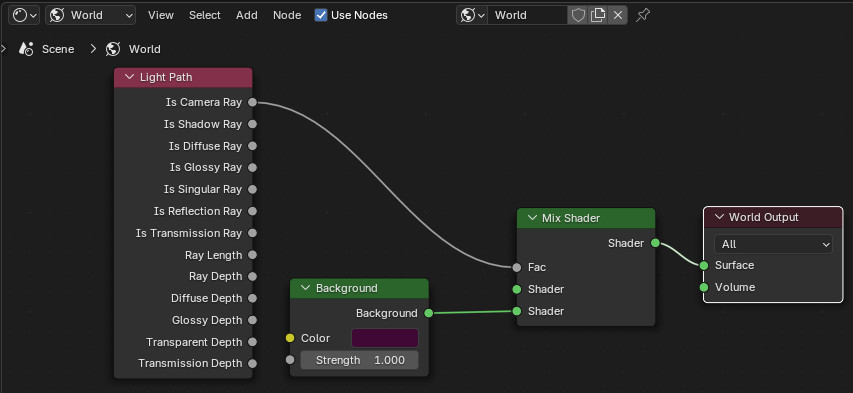853x393 pixels.
Task: Click the Strength 1.000 field
Action: 360,360
